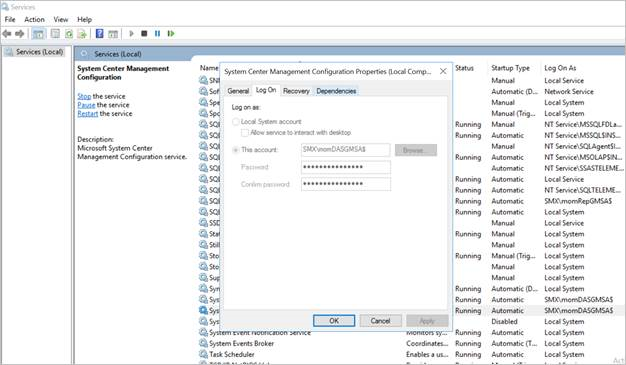This screenshot has width=626, height=365.
Task: Open the File menu
Action: click(x=10, y=19)
